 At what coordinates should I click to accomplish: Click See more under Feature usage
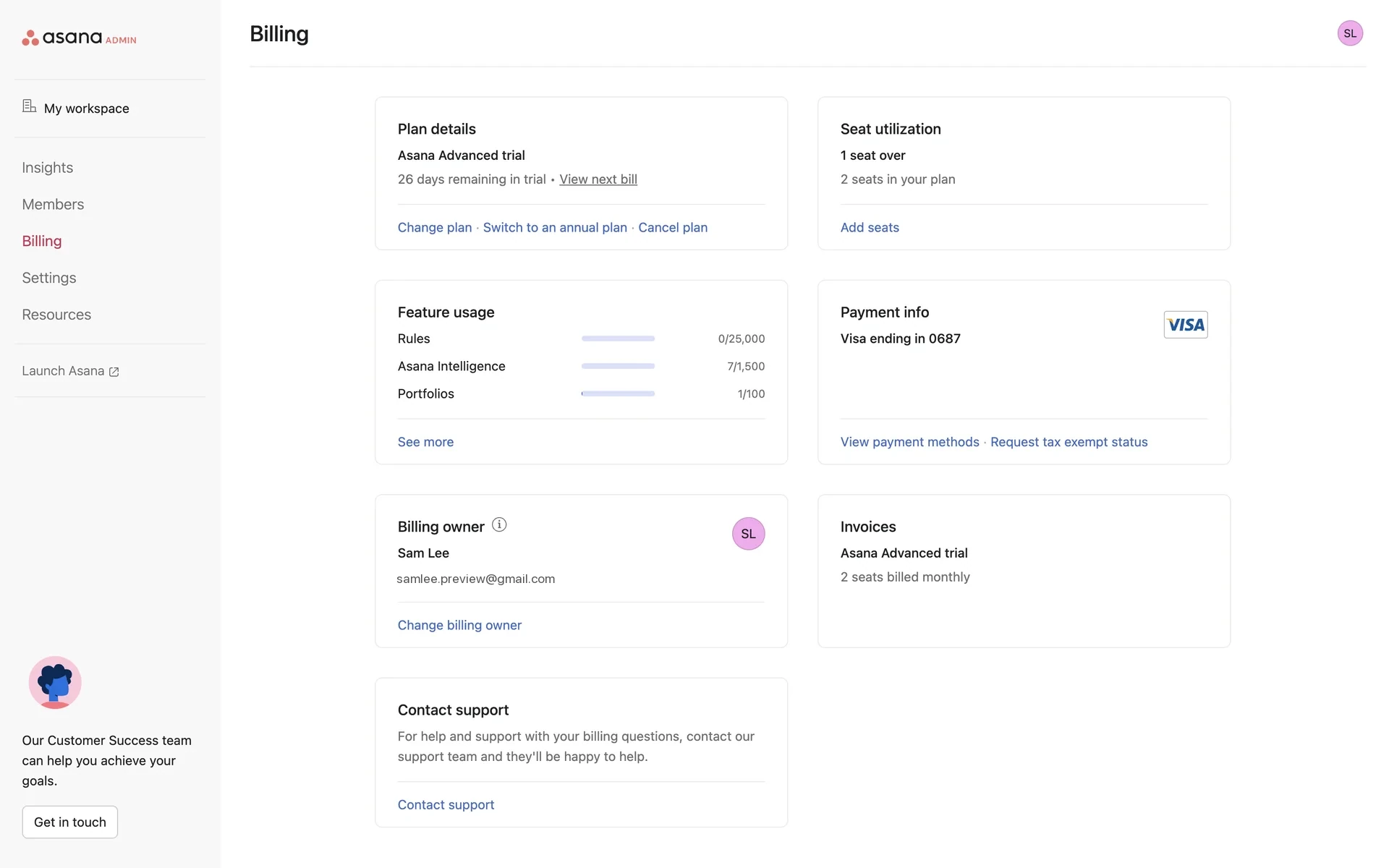click(426, 442)
